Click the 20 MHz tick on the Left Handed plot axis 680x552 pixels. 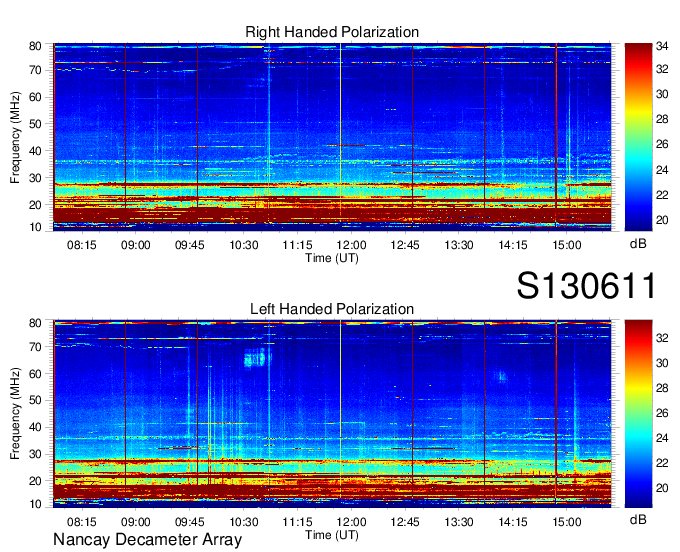(x=35, y=481)
